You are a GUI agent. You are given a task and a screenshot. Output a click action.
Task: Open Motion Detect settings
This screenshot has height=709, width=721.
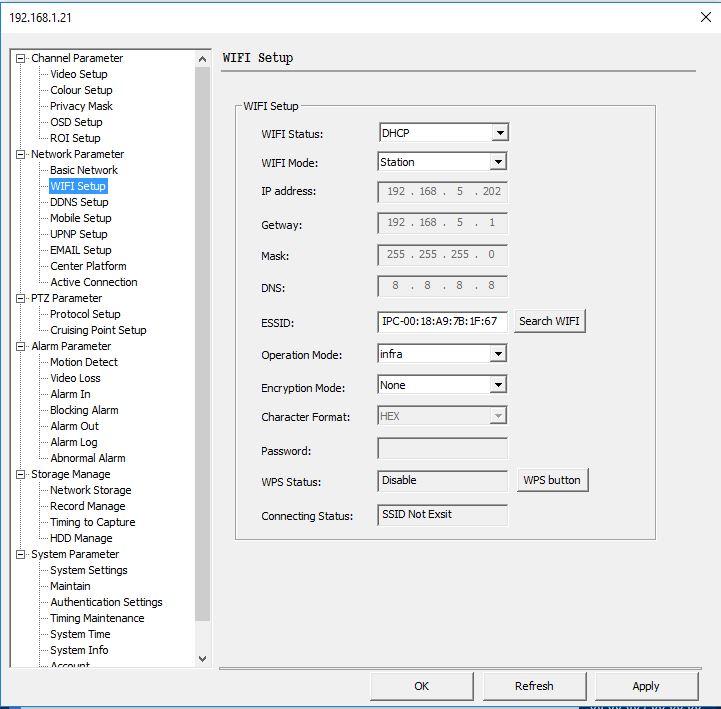(x=84, y=362)
